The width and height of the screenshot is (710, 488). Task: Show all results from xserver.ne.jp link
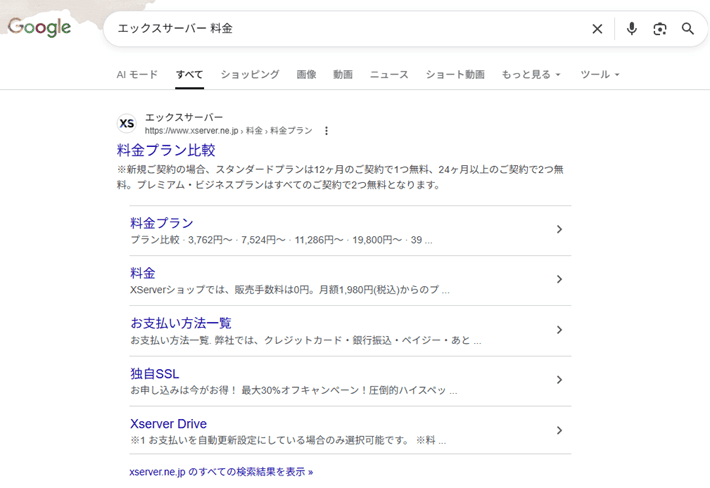[x=221, y=472]
